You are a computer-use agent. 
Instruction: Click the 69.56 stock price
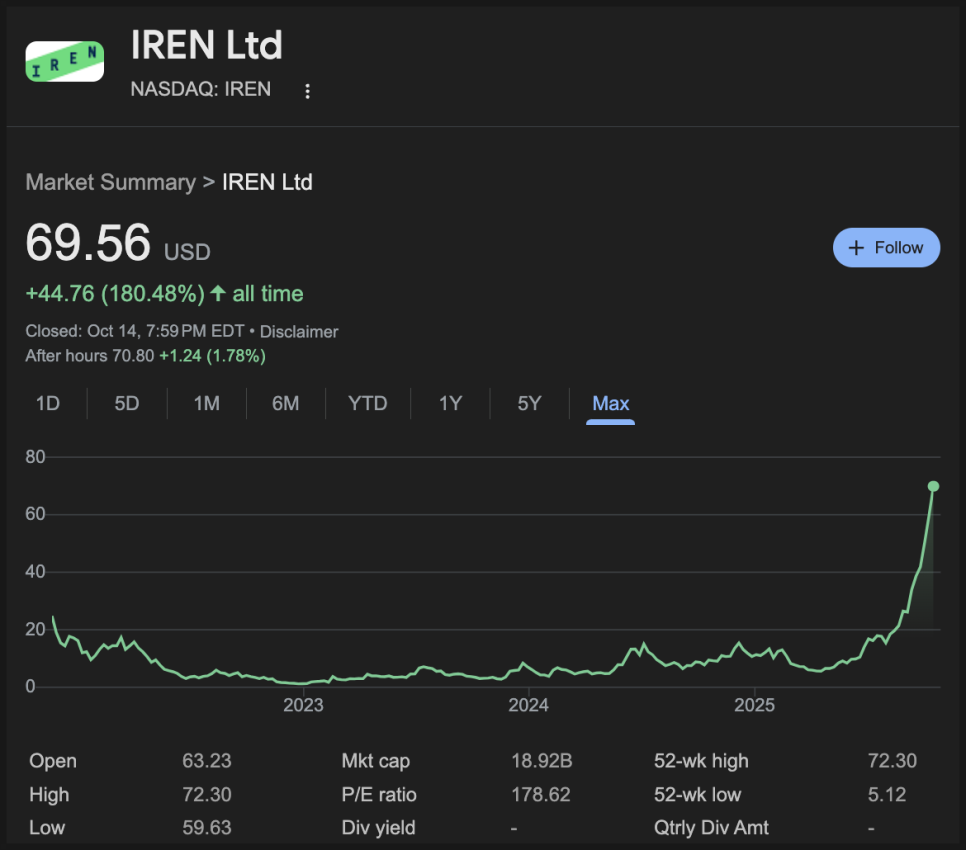[x=88, y=243]
